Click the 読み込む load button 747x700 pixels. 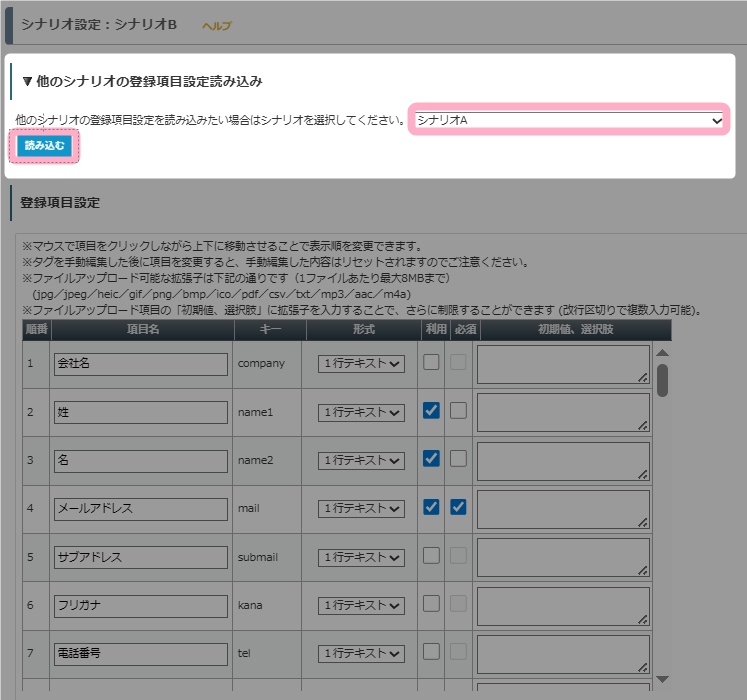pos(44,145)
